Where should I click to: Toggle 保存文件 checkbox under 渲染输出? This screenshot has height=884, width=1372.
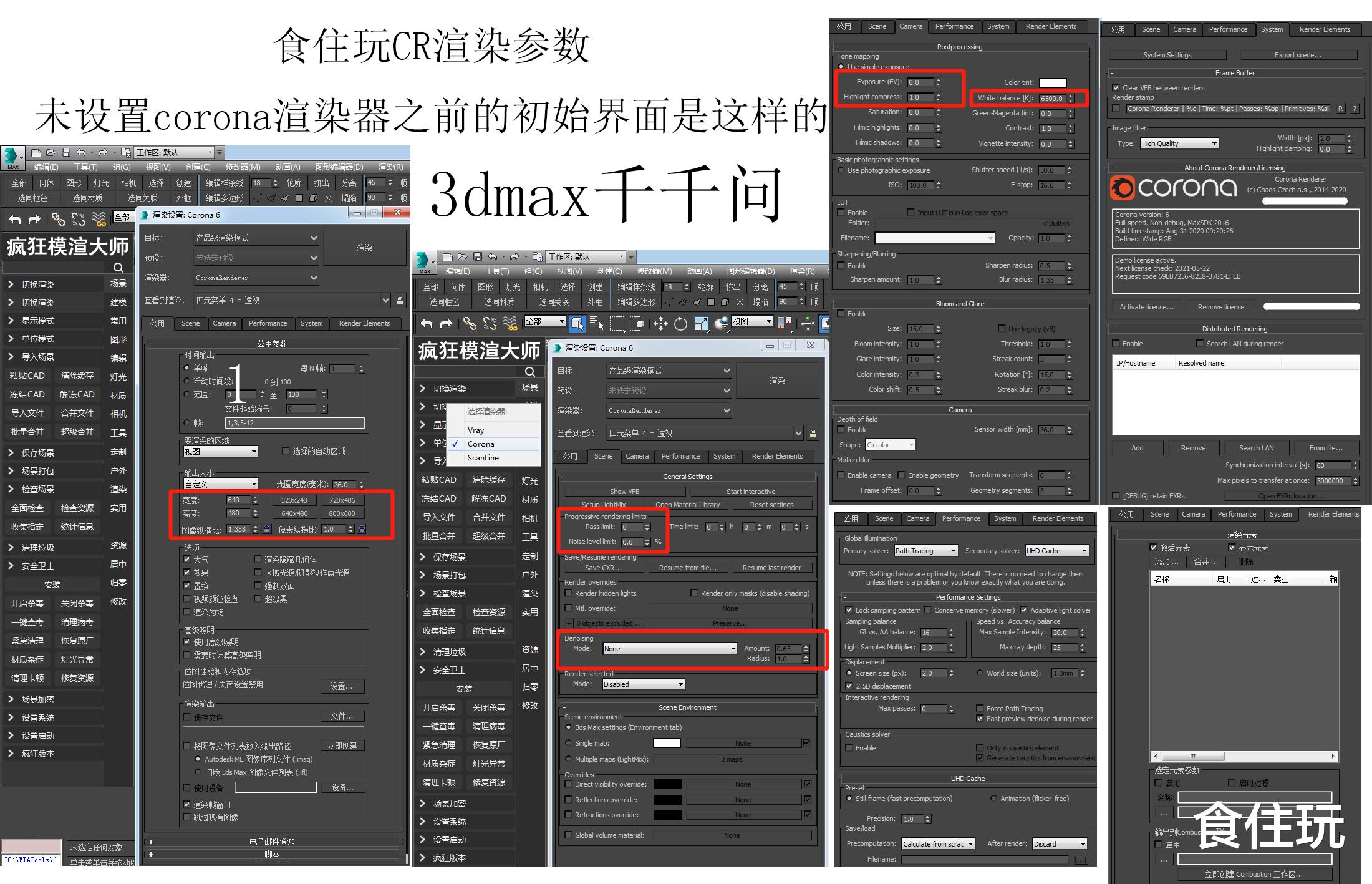(186, 717)
